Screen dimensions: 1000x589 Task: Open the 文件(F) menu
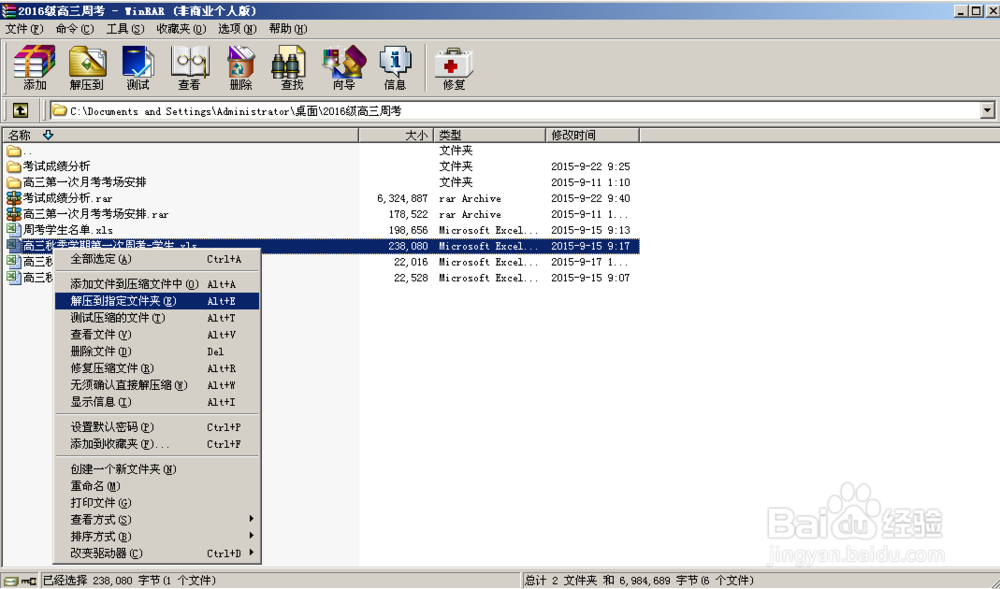[x=24, y=29]
